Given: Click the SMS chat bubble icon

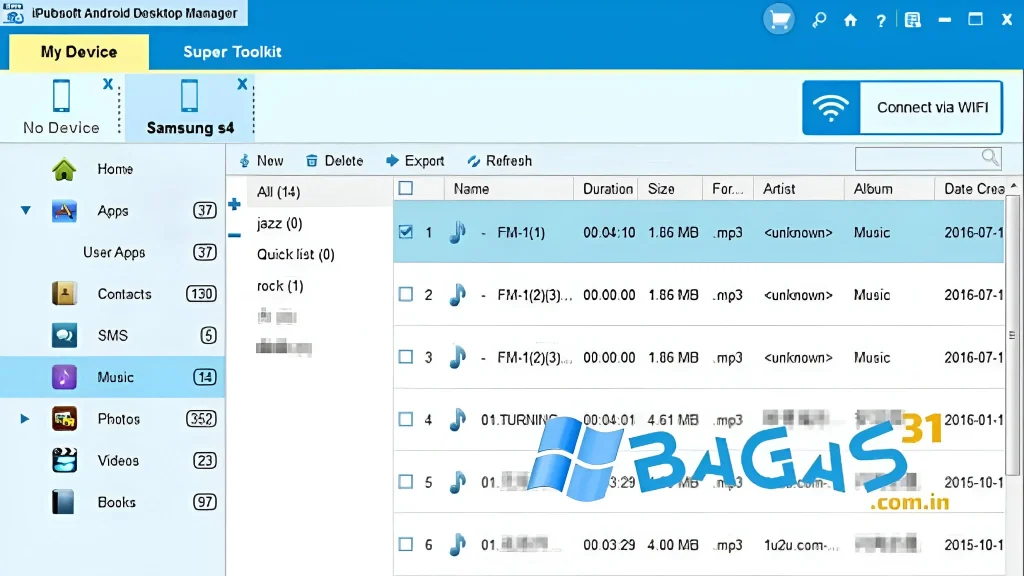Looking at the screenshot, I should [64, 336].
